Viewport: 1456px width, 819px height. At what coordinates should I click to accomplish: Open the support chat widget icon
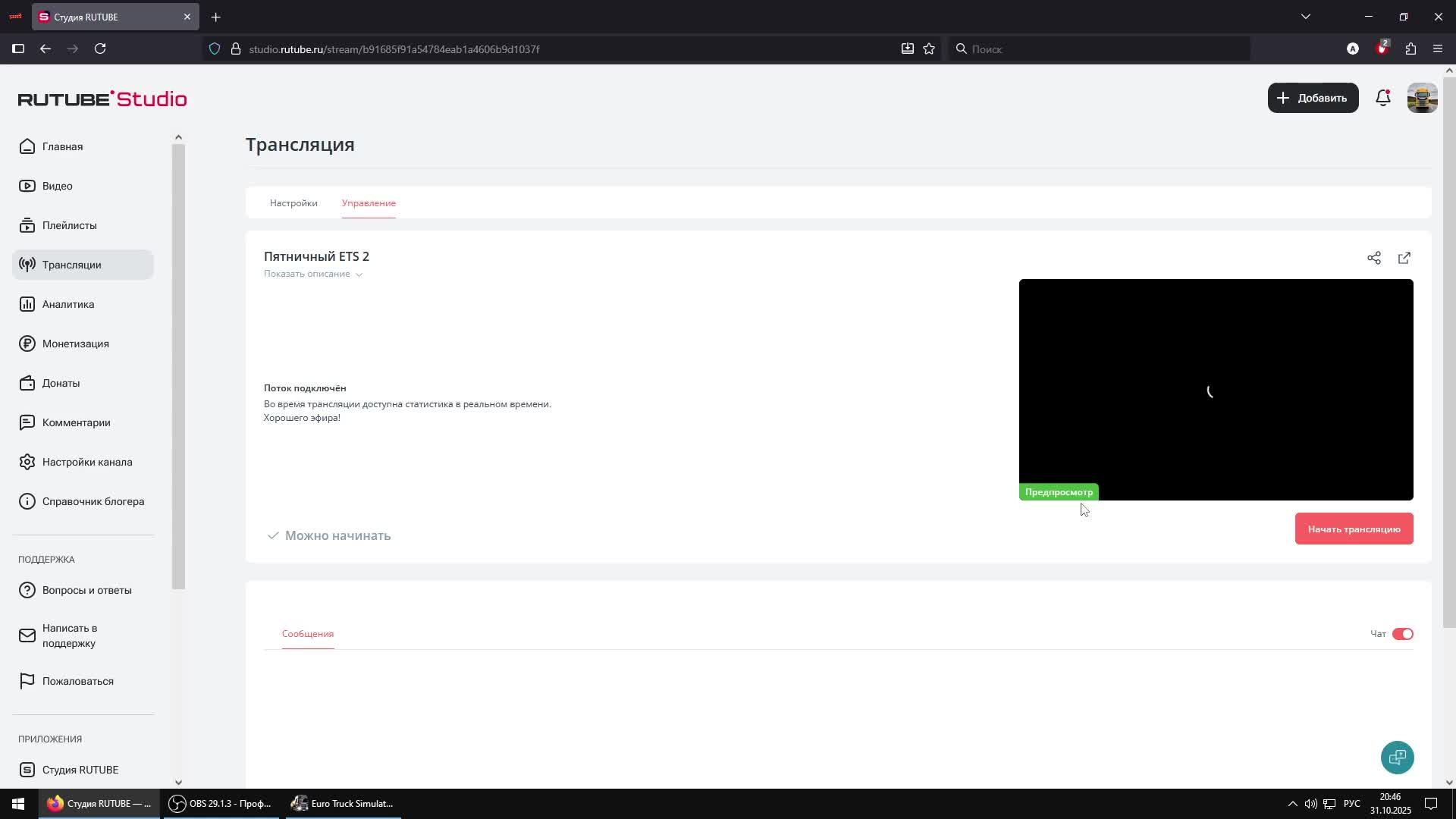click(x=1397, y=757)
